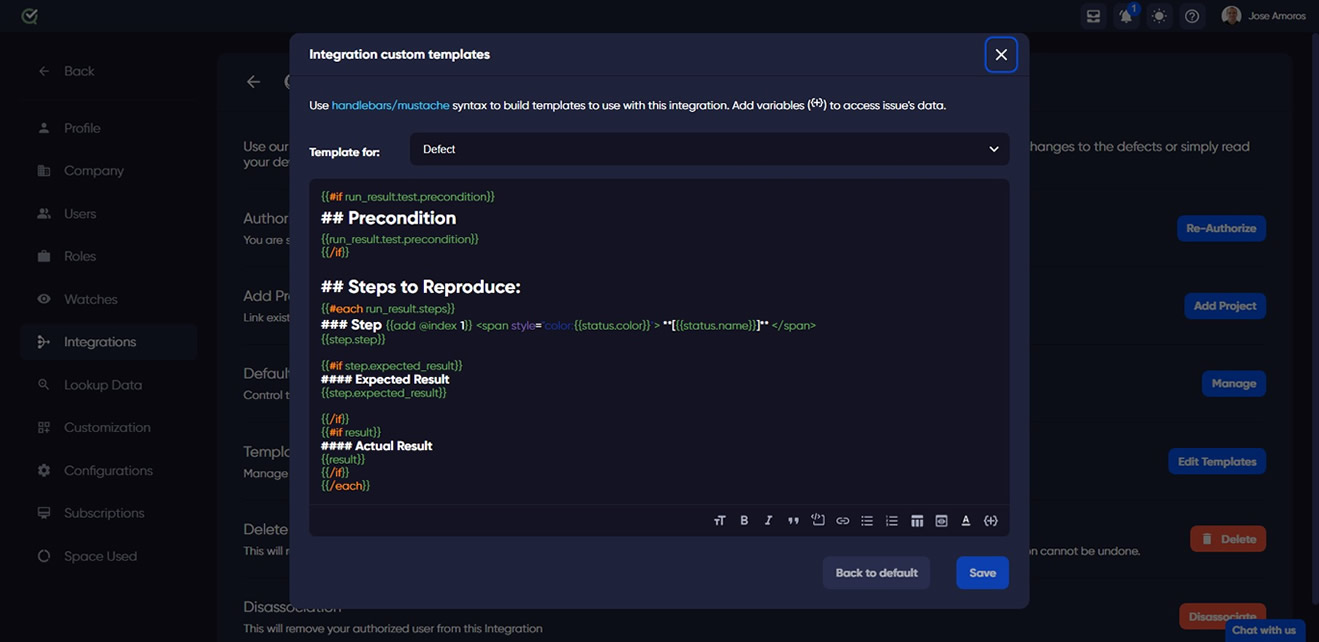The image size is (1319, 642).
Task: Insert a hyperlink using the link icon
Action: click(x=843, y=521)
